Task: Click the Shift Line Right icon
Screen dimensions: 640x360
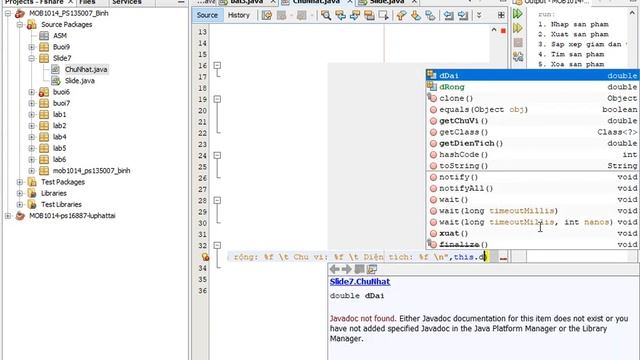Action: click(463, 16)
